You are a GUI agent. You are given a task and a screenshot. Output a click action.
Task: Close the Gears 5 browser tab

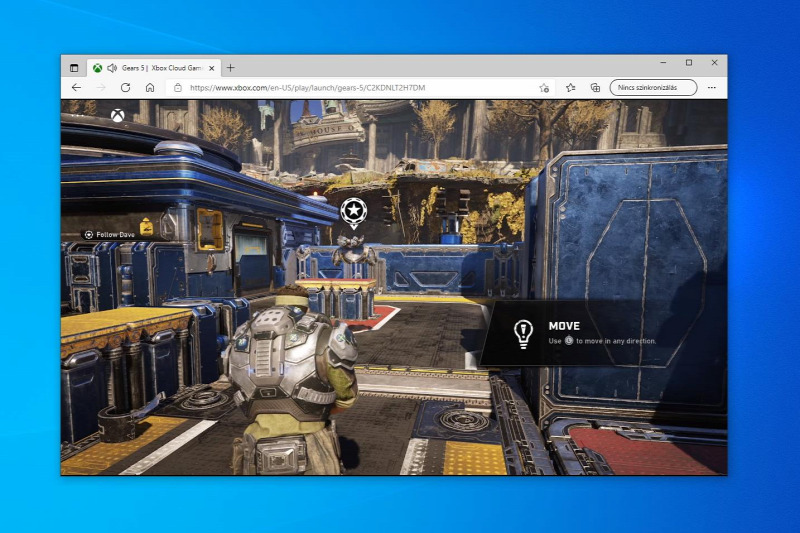[x=212, y=68]
